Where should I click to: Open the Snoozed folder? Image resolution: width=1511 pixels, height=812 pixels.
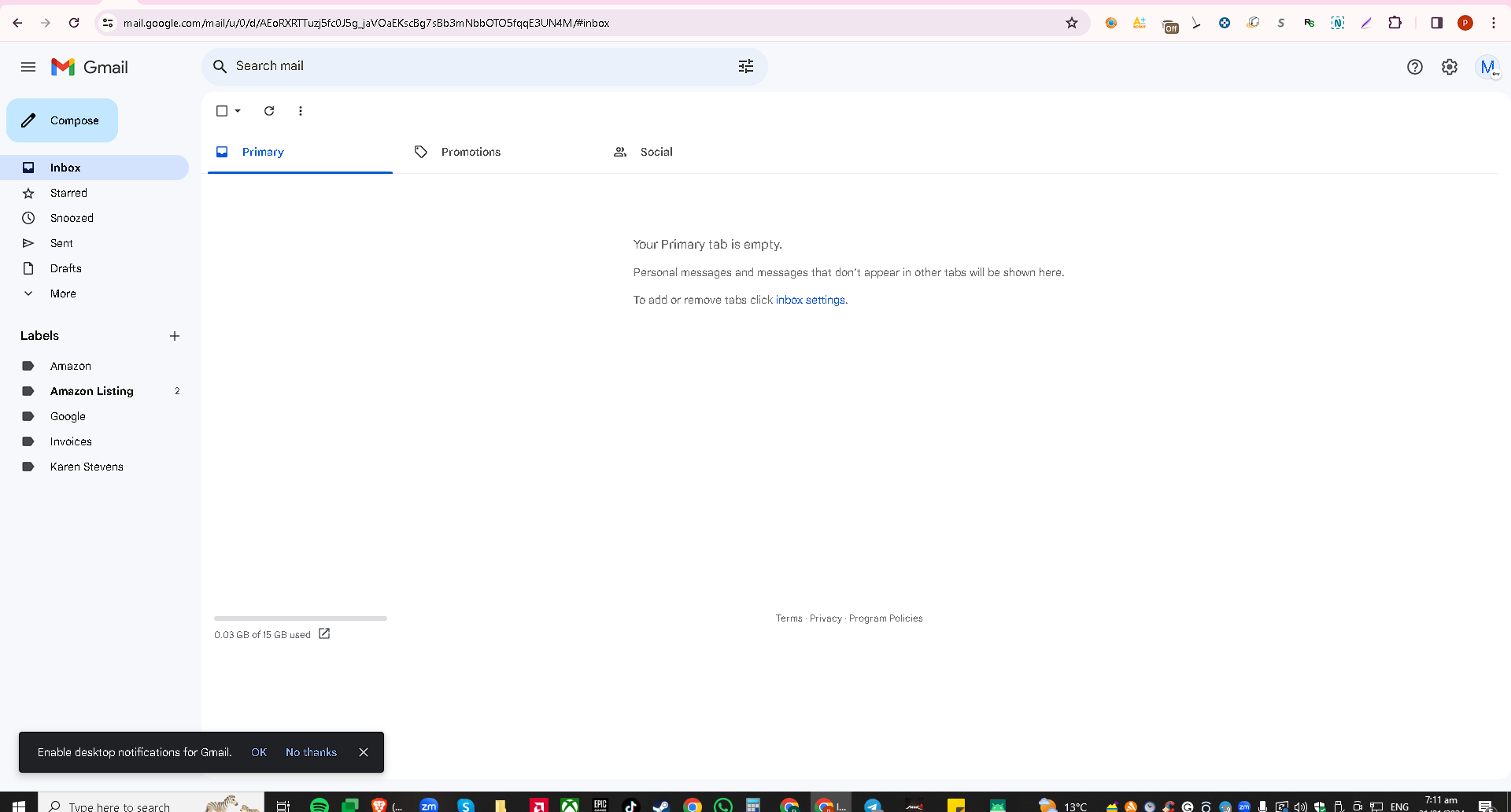[94, 218]
